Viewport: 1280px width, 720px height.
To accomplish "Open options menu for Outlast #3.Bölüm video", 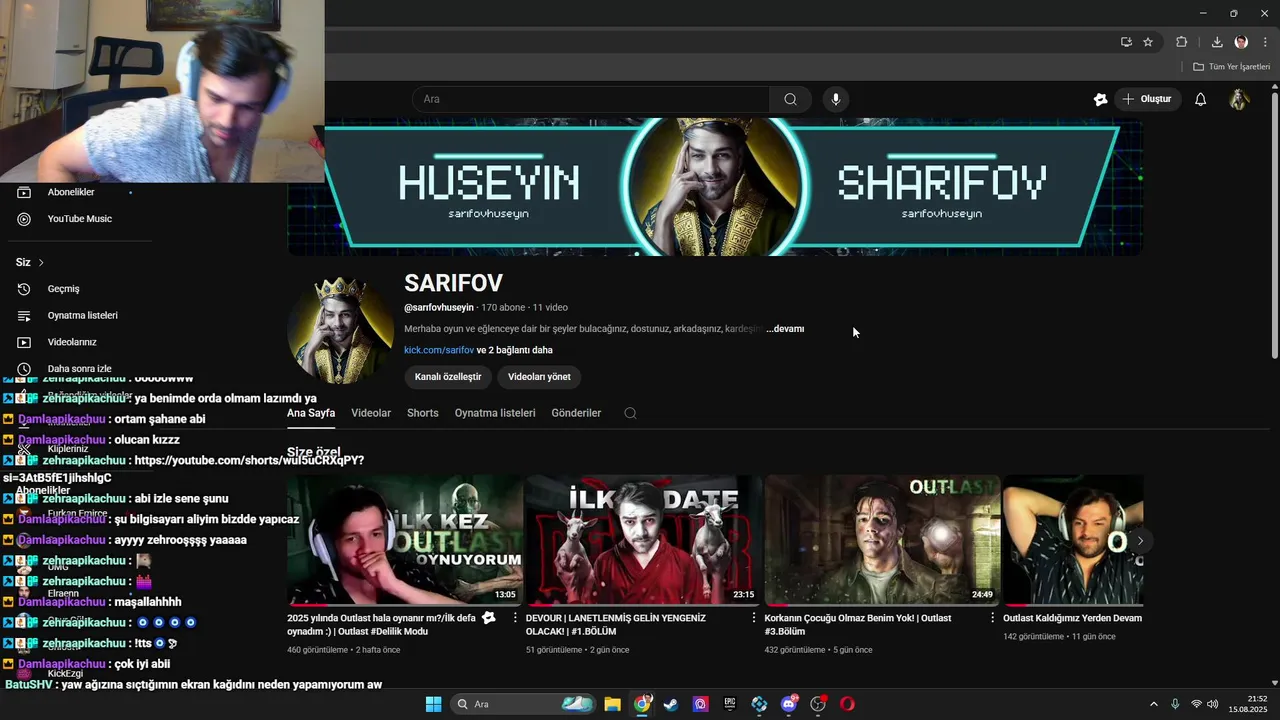I will (x=993, y=618).
